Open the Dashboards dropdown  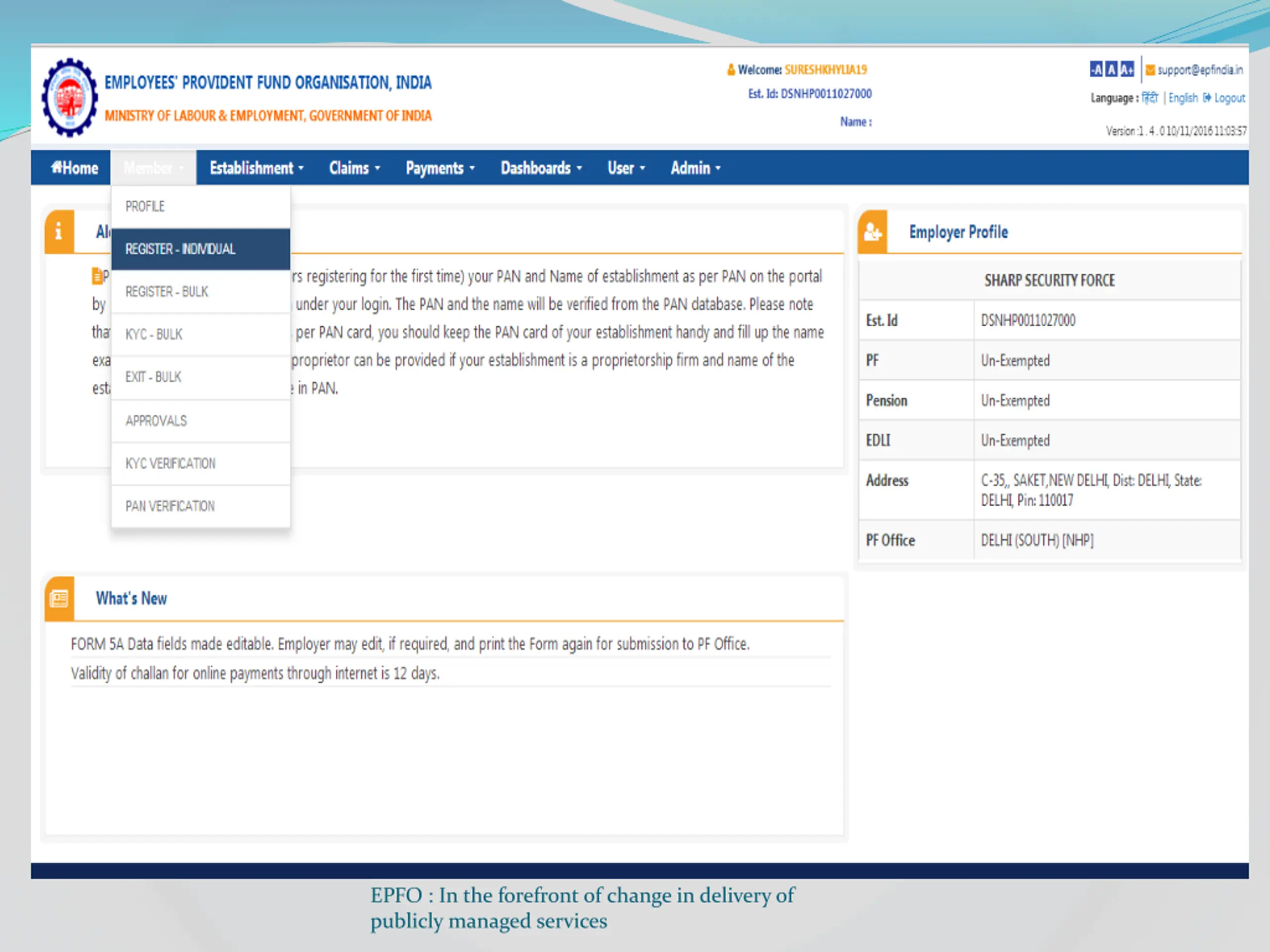pos(541,168)
